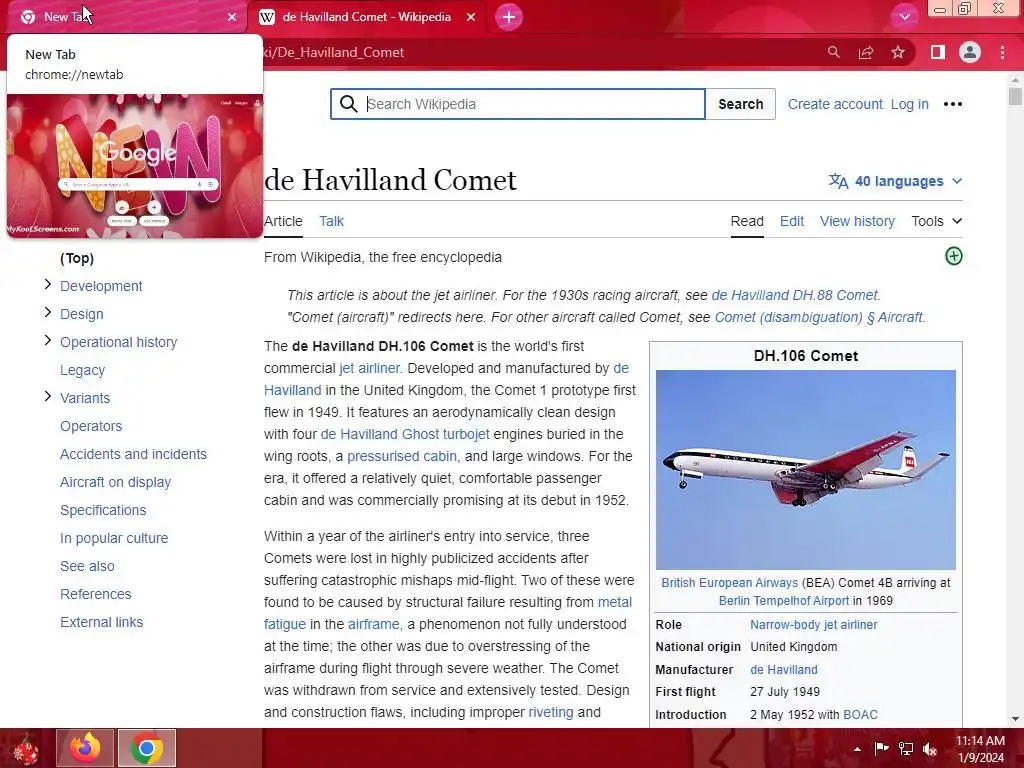This screenshot has width=1024, height=768.
Task: Open the Edit tab
Action: [x=792, y=221]
